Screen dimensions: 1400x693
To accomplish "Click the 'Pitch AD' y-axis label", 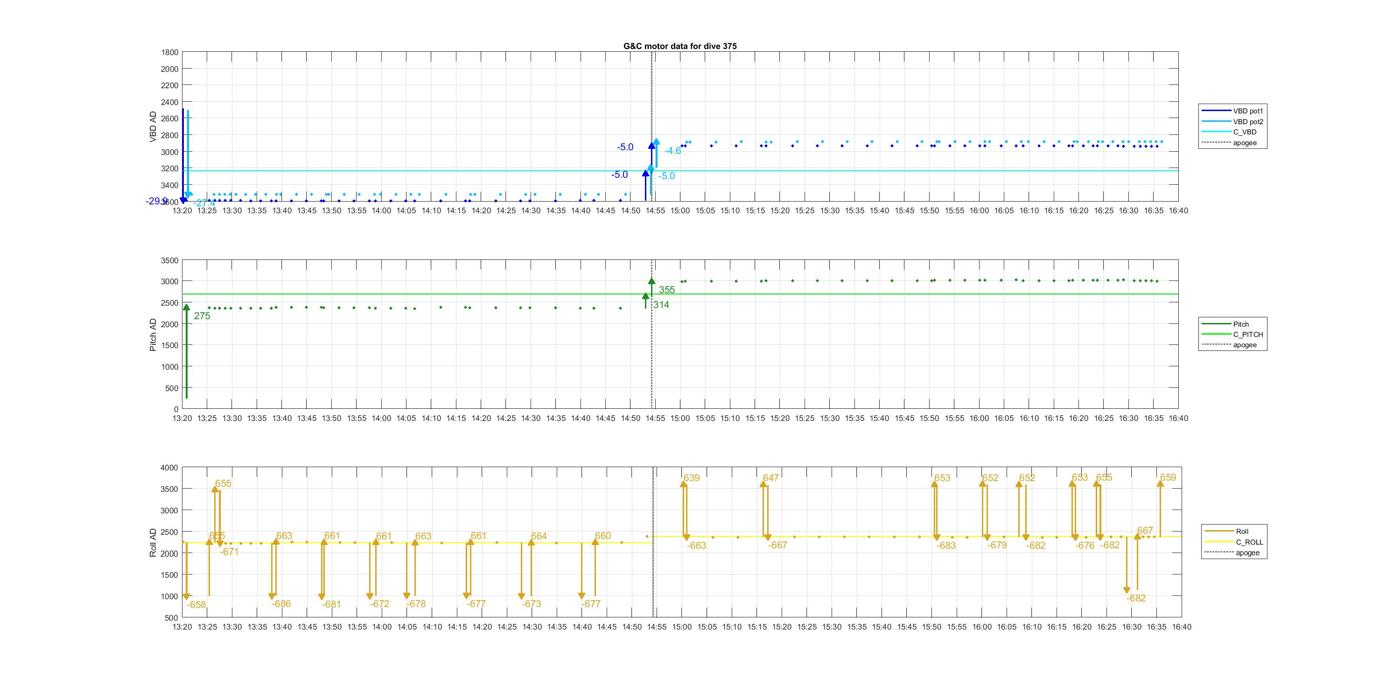I will coord(154,335).
